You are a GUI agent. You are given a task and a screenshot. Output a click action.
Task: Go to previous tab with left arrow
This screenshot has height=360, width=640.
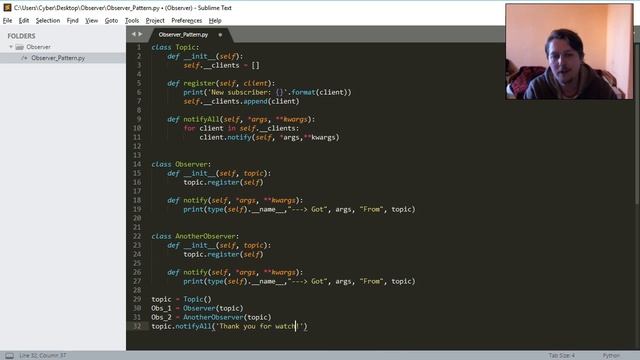(133, 34)
